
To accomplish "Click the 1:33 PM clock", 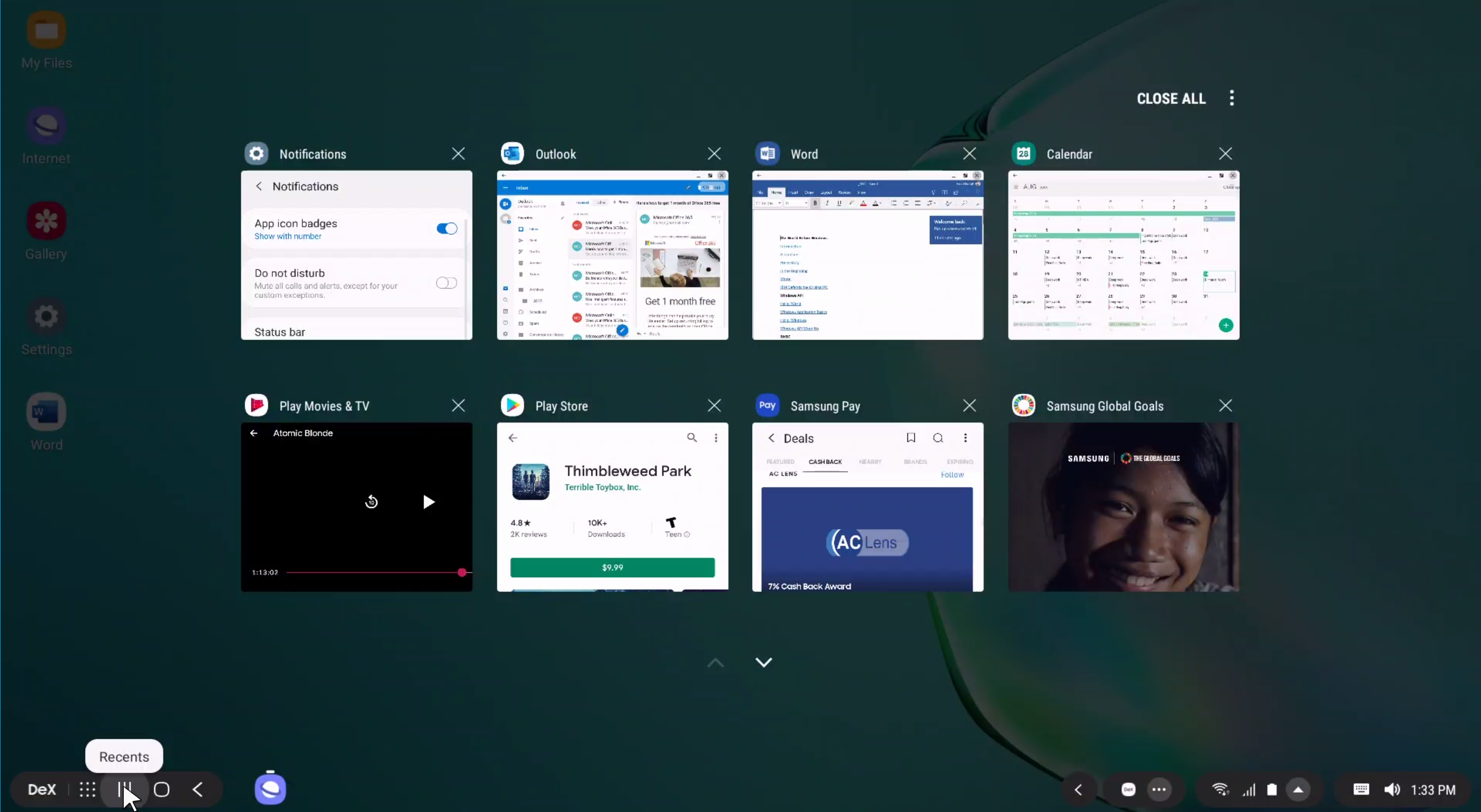I will click(1433, 790).
